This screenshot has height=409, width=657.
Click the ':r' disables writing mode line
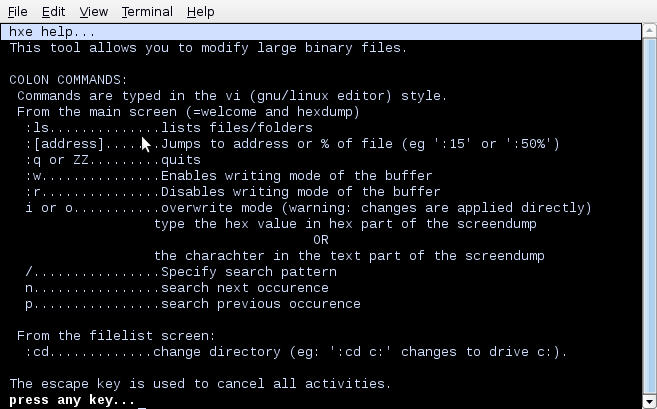coord(233,192)
